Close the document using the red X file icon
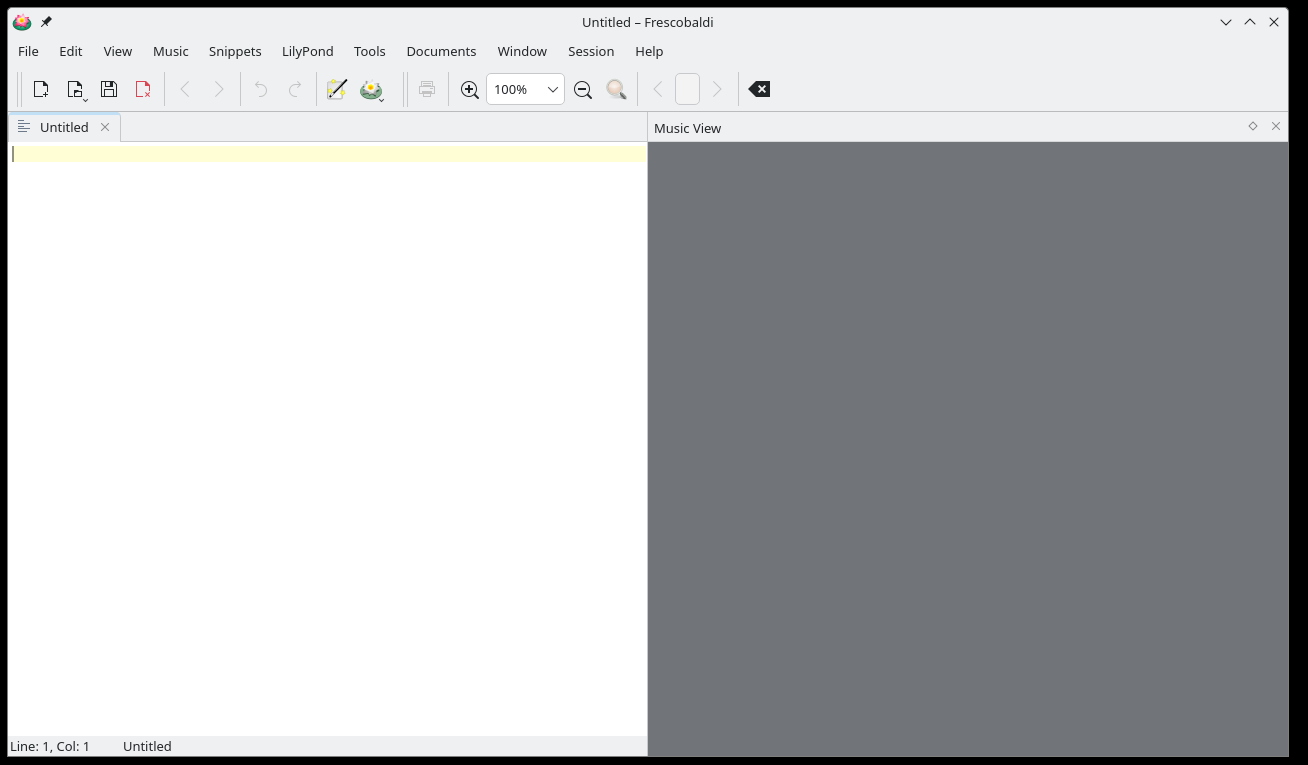Viewport: 1308px width, 765px height. pos(143,89)
